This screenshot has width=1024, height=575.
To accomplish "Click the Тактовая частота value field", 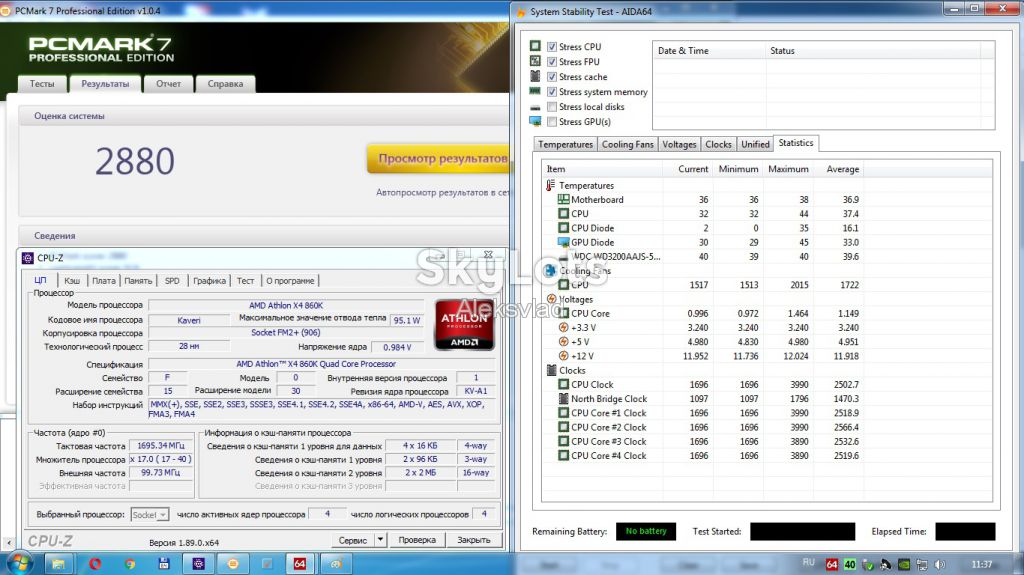I will click(161, 446).
